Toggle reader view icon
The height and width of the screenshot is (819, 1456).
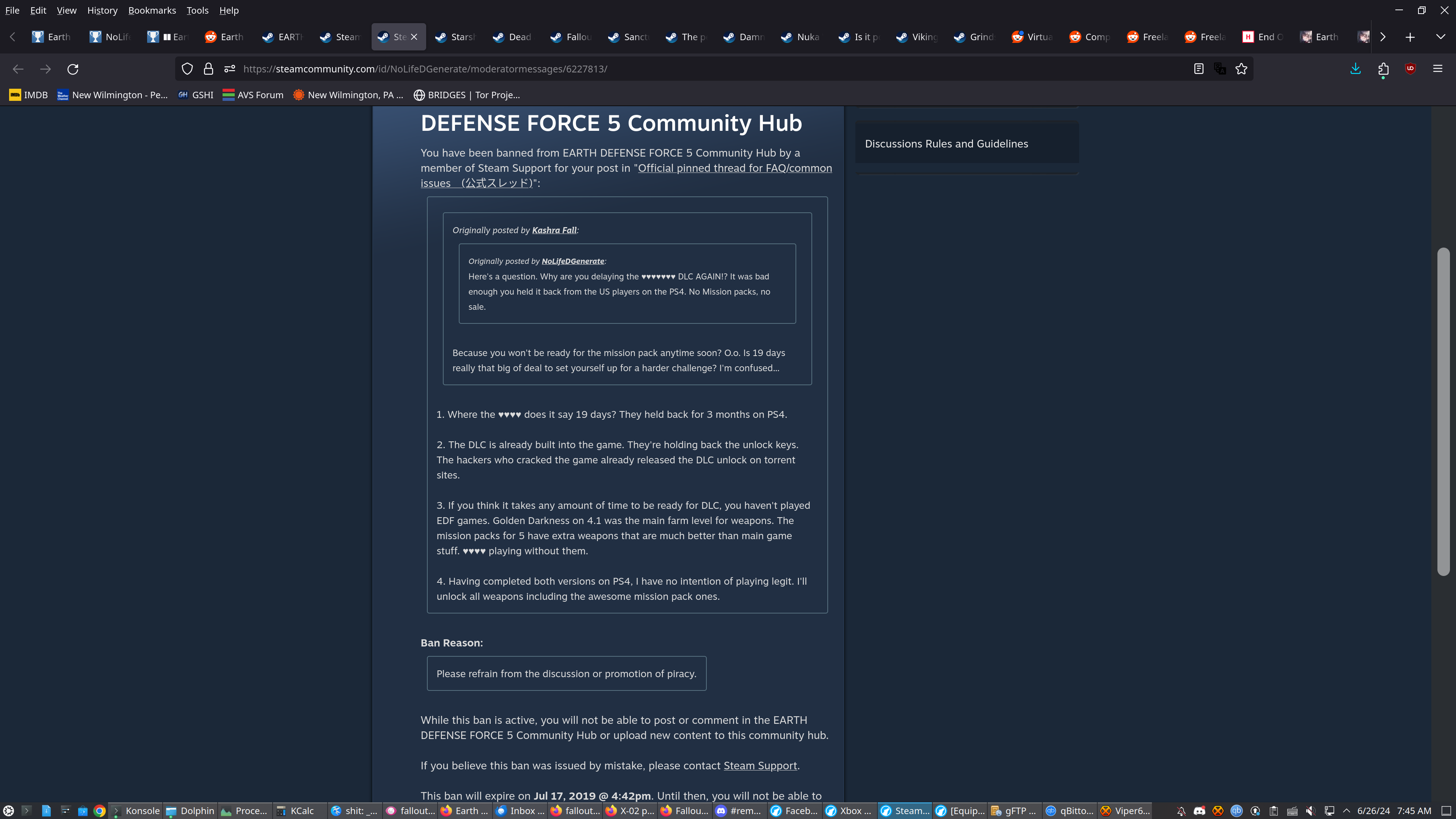[1198, 69]
